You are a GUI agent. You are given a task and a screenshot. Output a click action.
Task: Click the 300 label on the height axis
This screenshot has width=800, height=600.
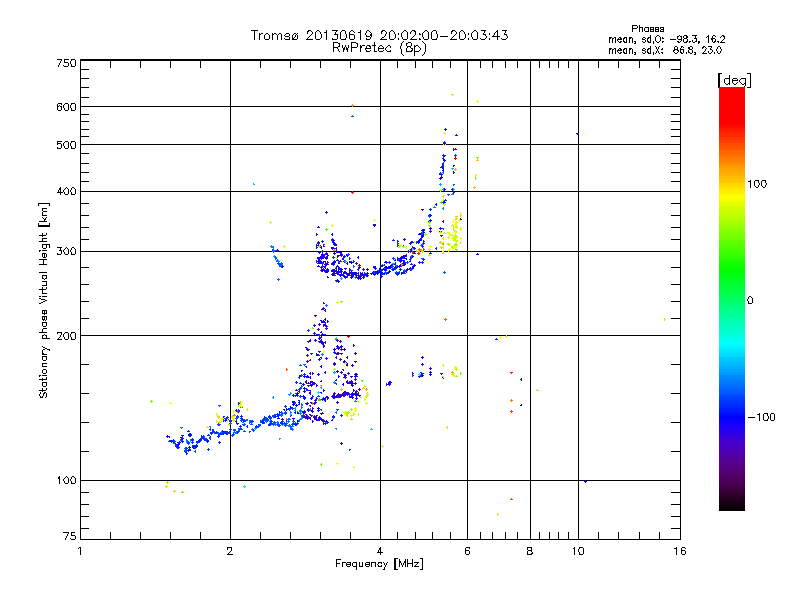coord(66,252)
